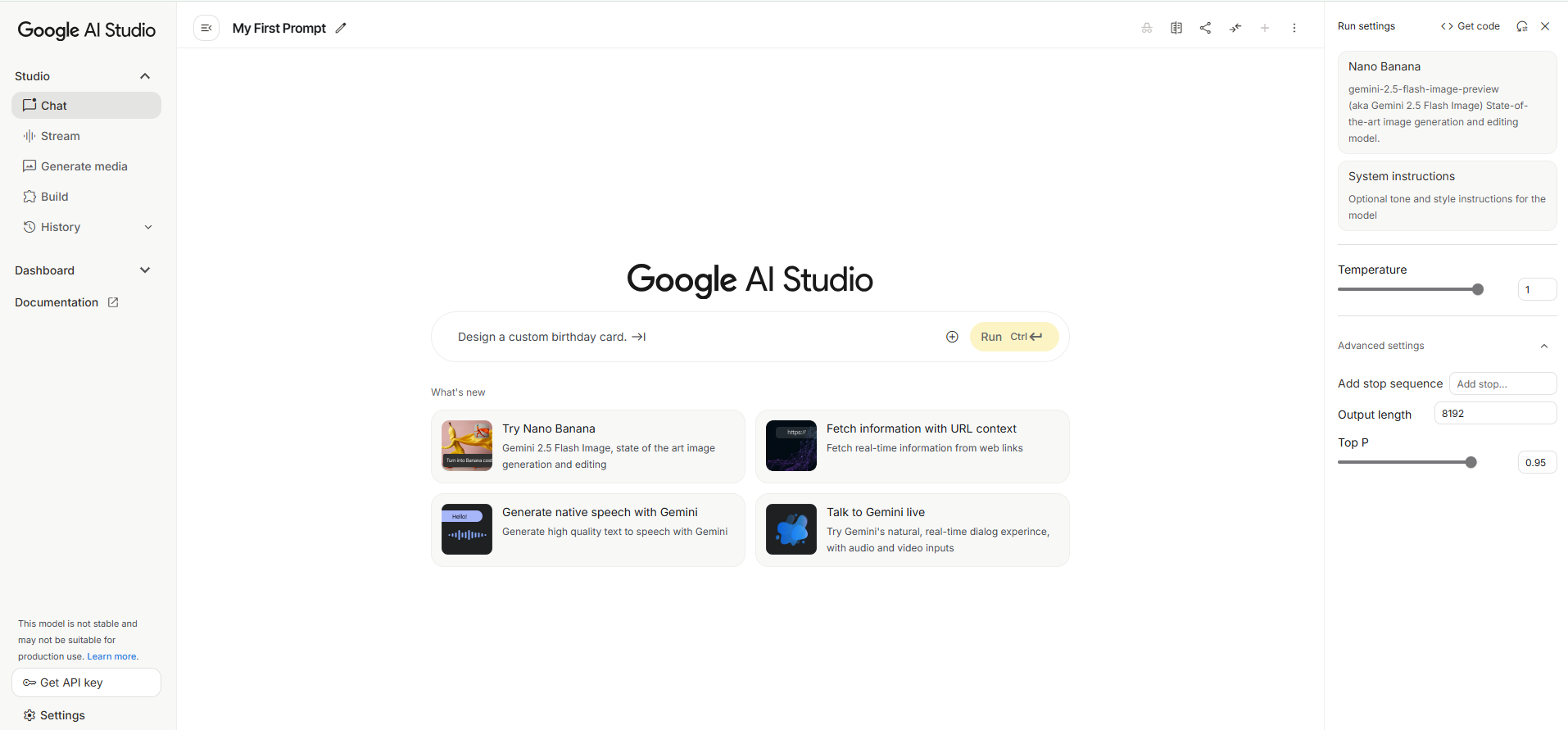Toggle the left navigation sidebar button
The image size is (1568, 730).
206,28
